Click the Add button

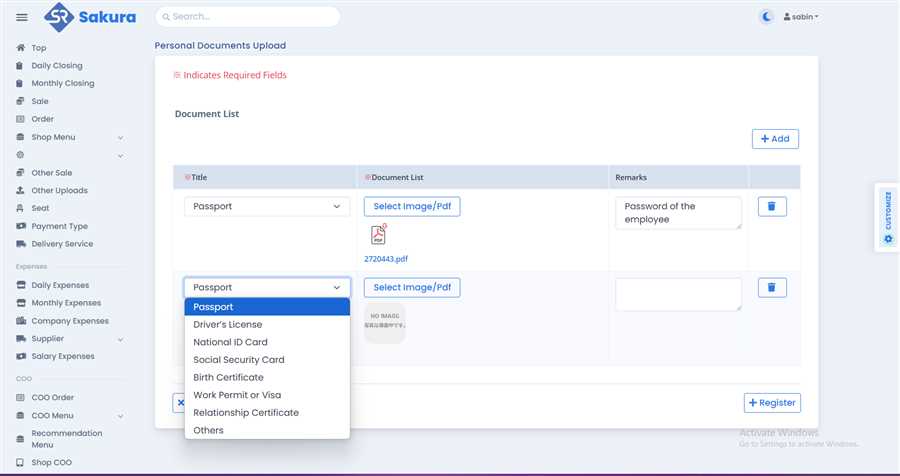pos(775,139)
